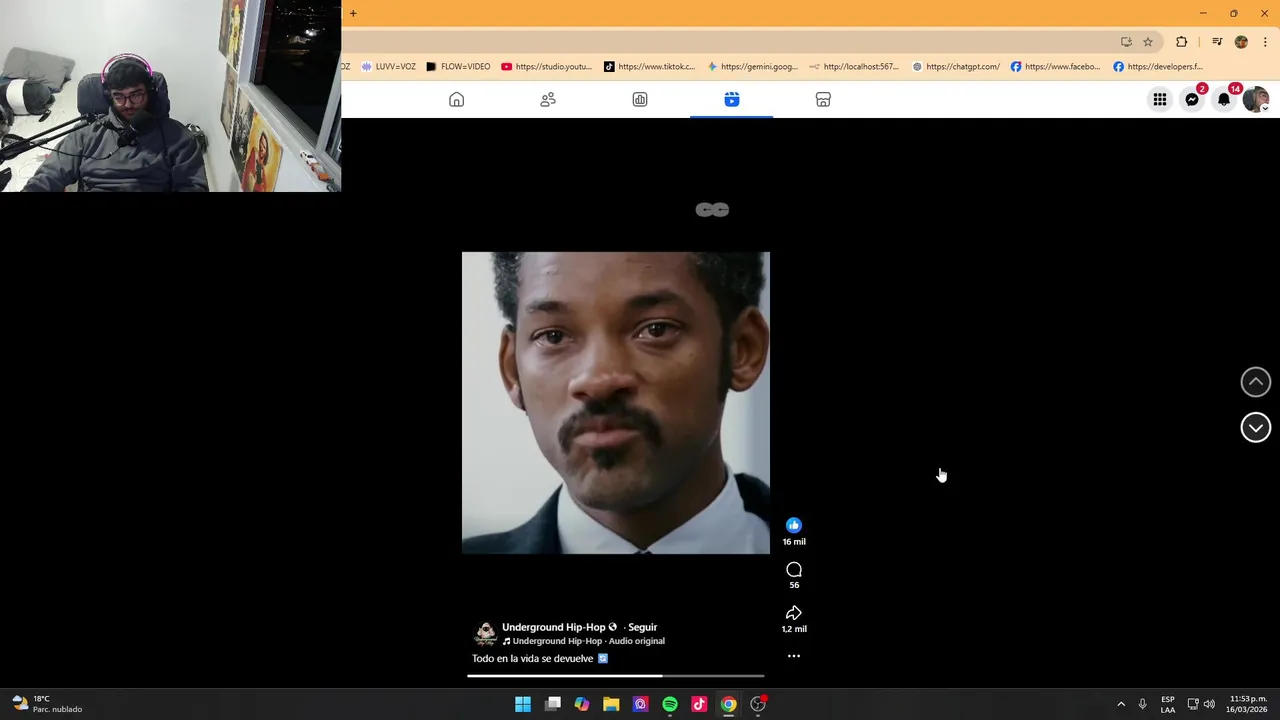Open YouTube Studio bookmark

pyautogui.click(x=547, y=66)
